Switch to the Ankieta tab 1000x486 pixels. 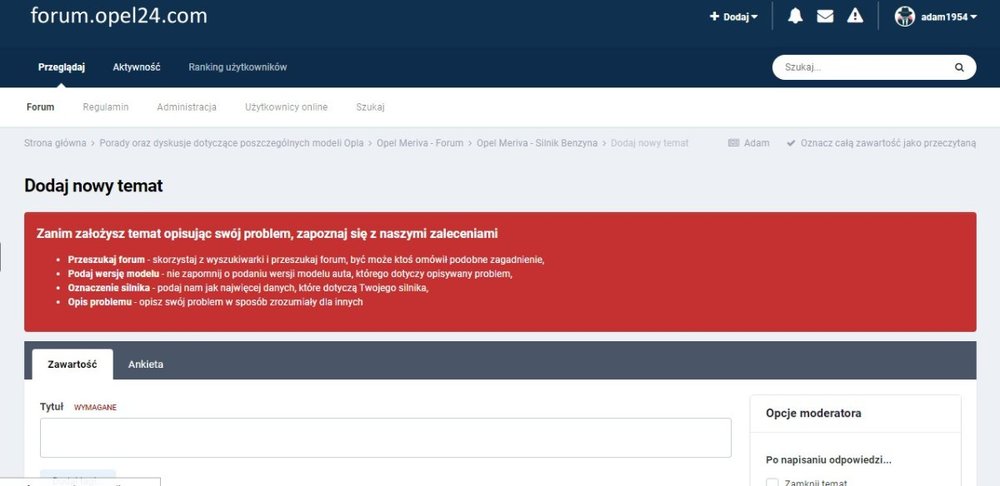pos(146,364)
